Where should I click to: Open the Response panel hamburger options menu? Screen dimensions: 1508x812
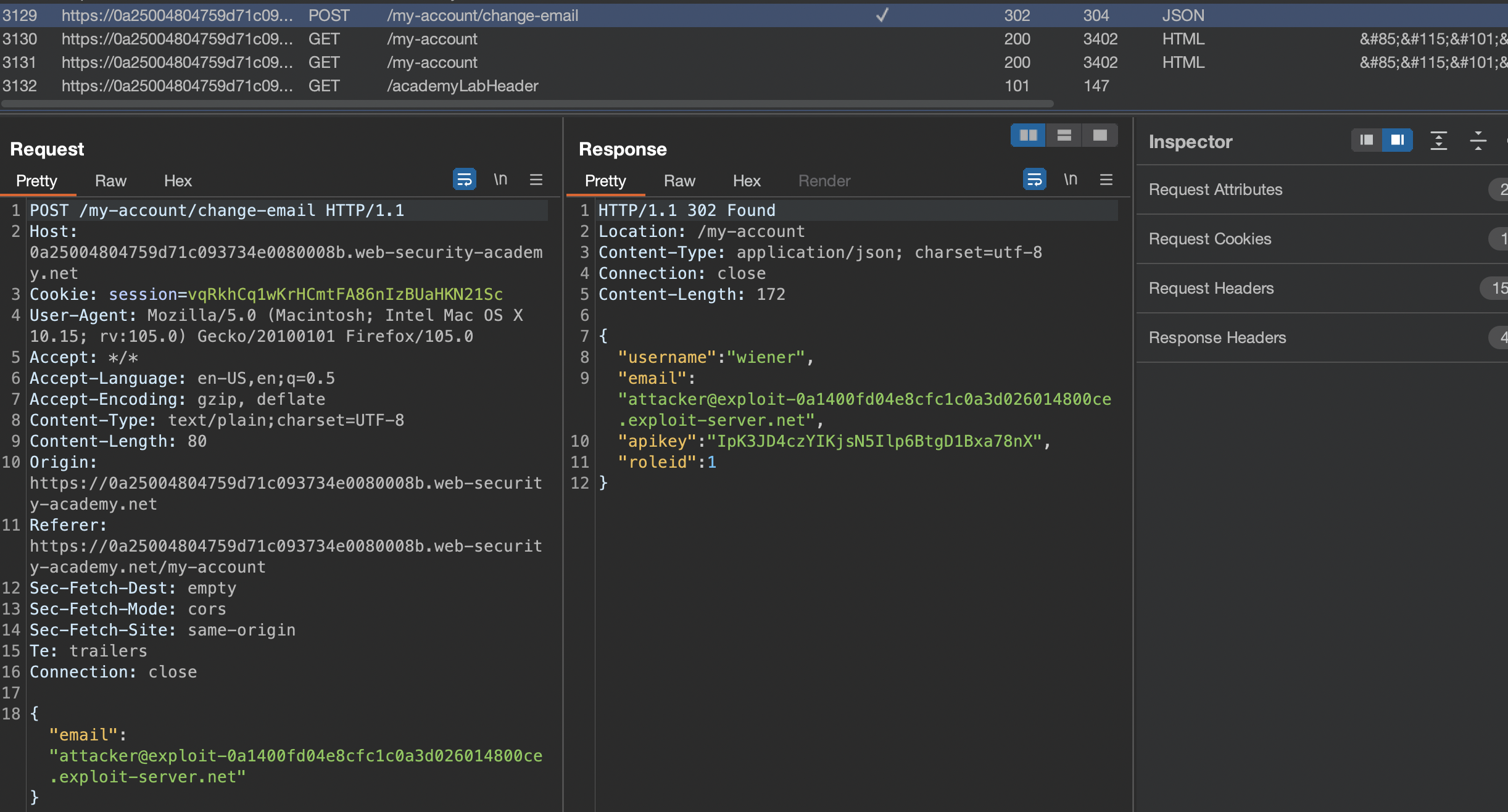click(1106, 180)
